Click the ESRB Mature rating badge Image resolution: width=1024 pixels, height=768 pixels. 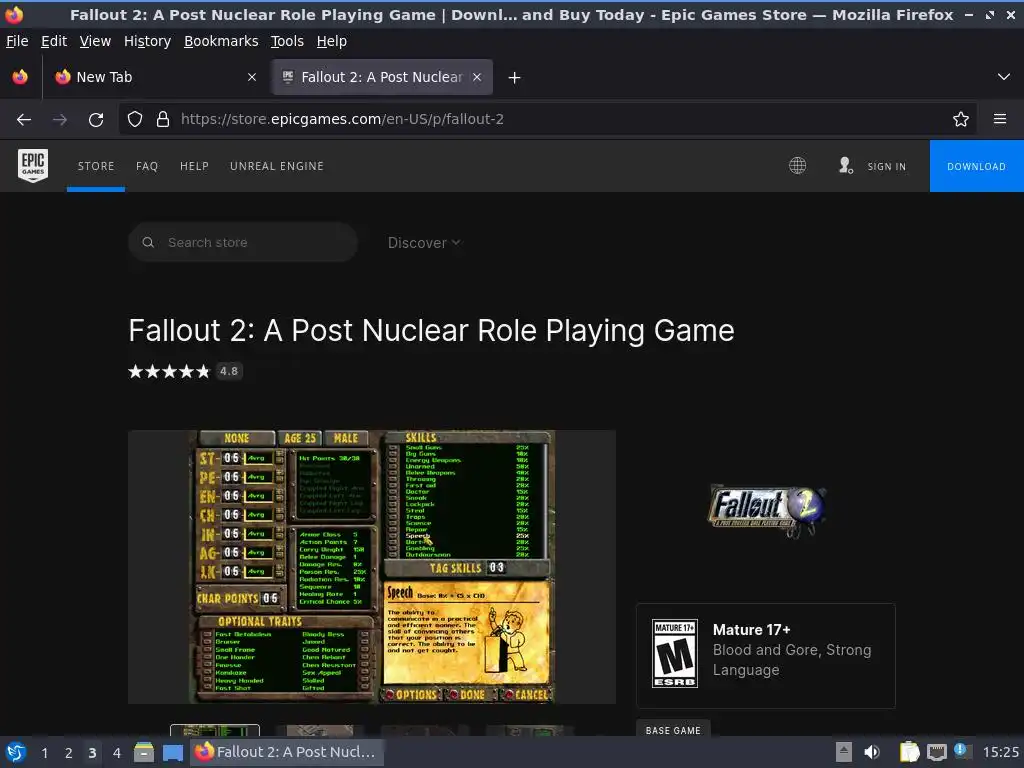click(x=675, y=653)
